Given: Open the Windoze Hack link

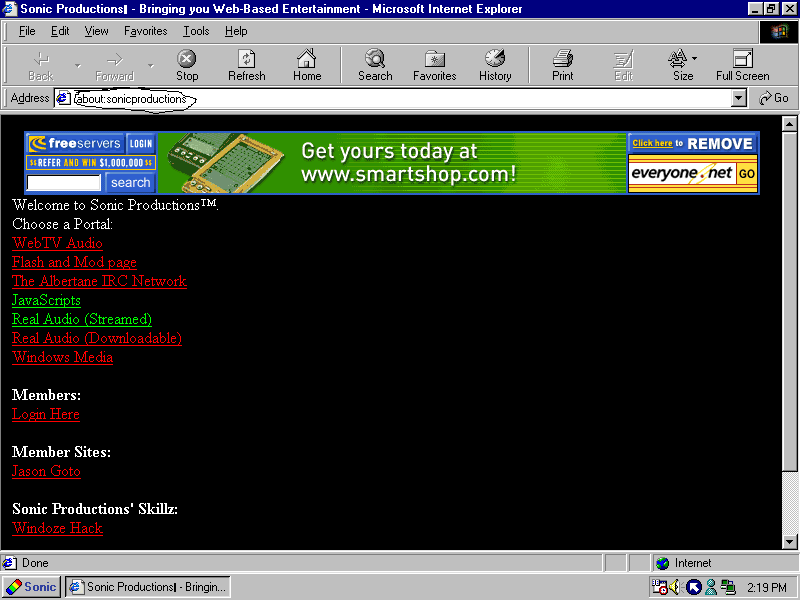Looking at the screenshot, I should point(57,528).
